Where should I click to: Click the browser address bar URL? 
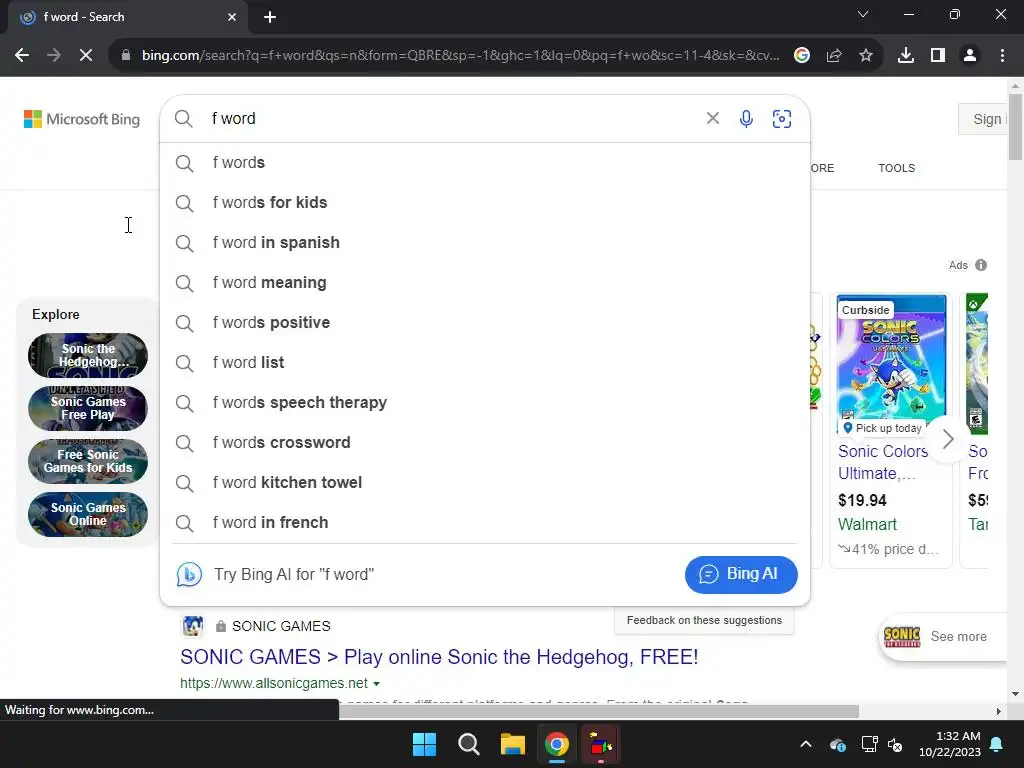(x=460, y=56)
